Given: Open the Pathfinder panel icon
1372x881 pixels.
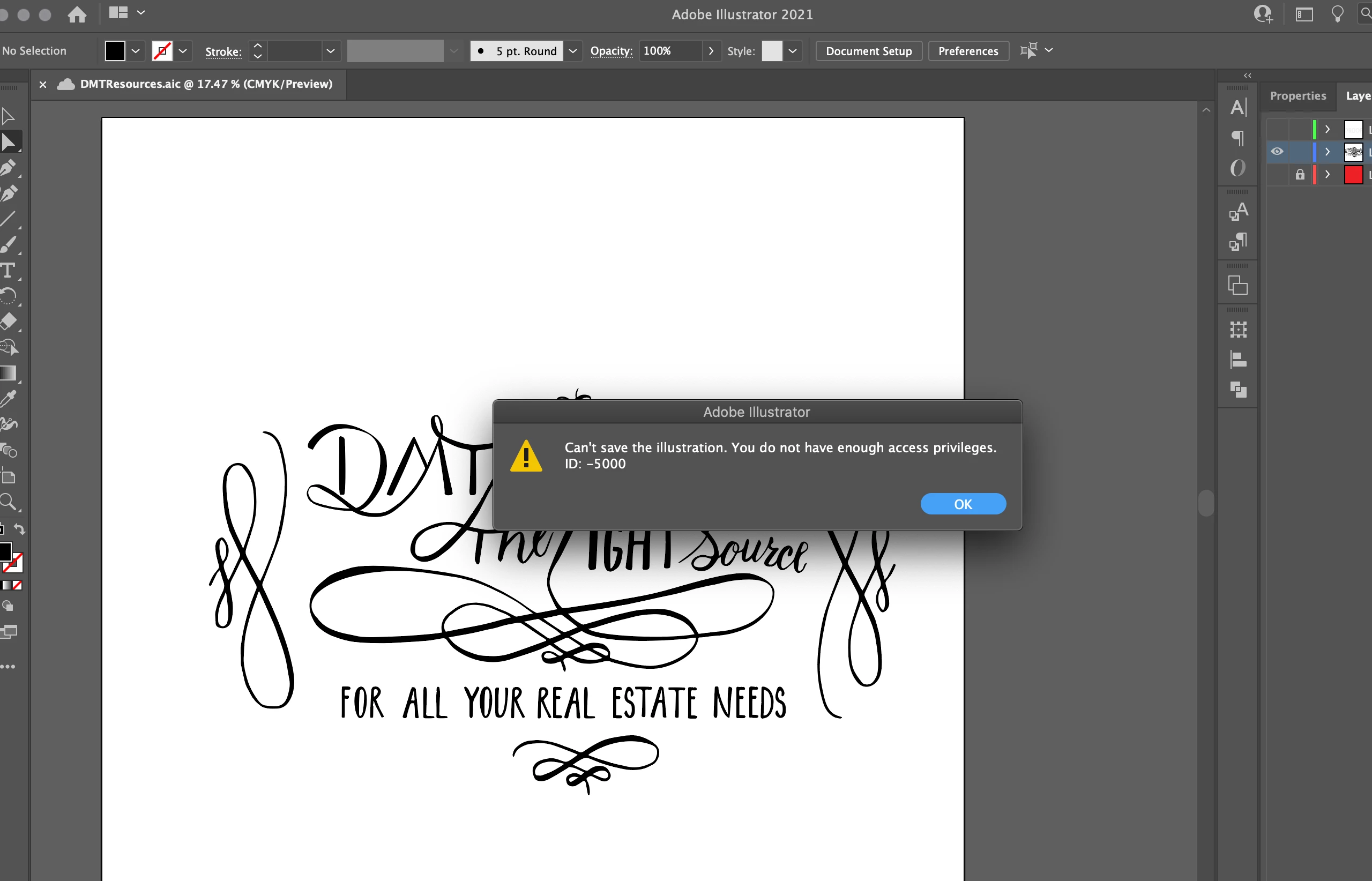Looking at the screenshot, I should (x=1237, y=390).
